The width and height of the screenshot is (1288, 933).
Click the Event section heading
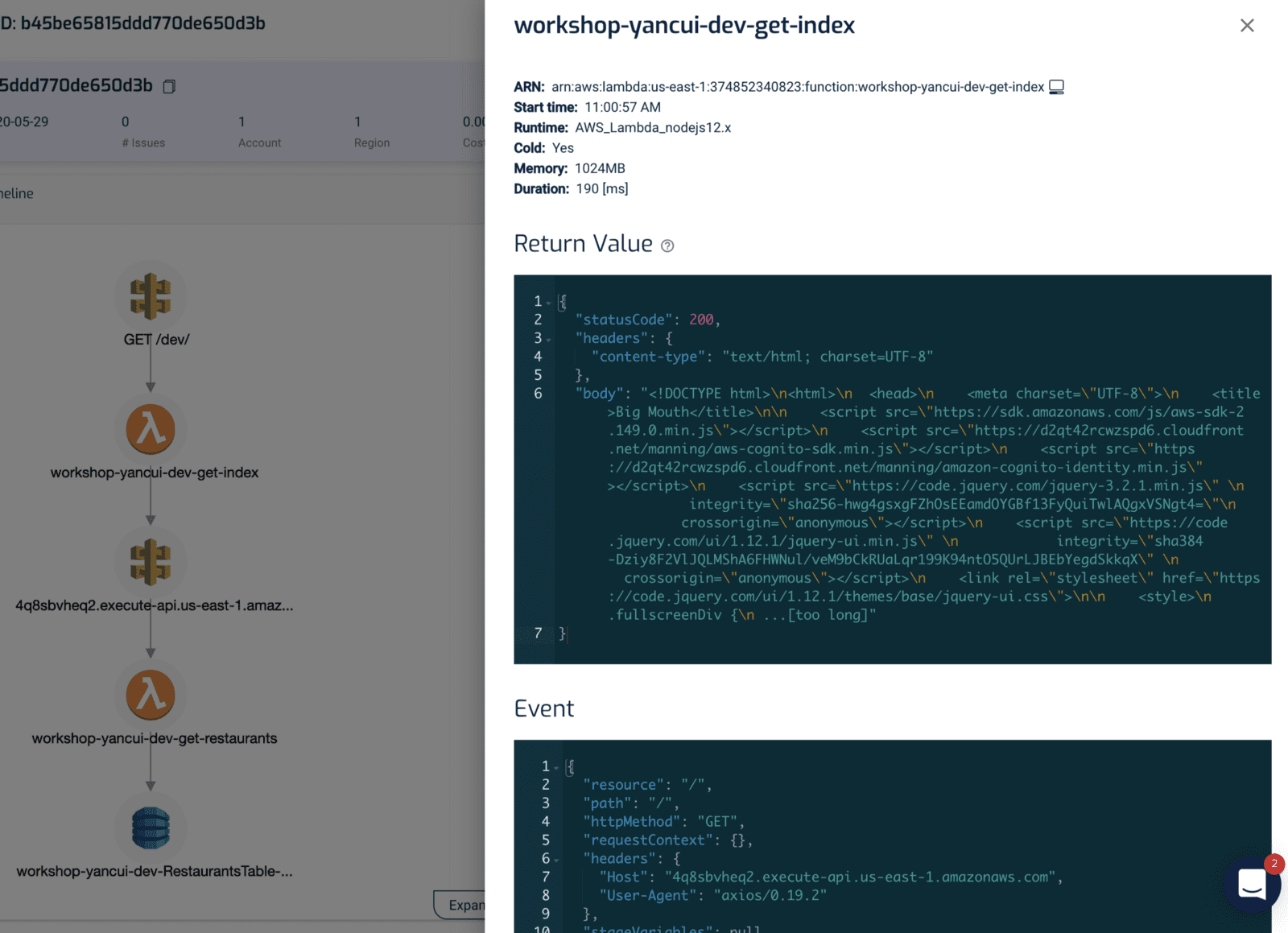544,708
